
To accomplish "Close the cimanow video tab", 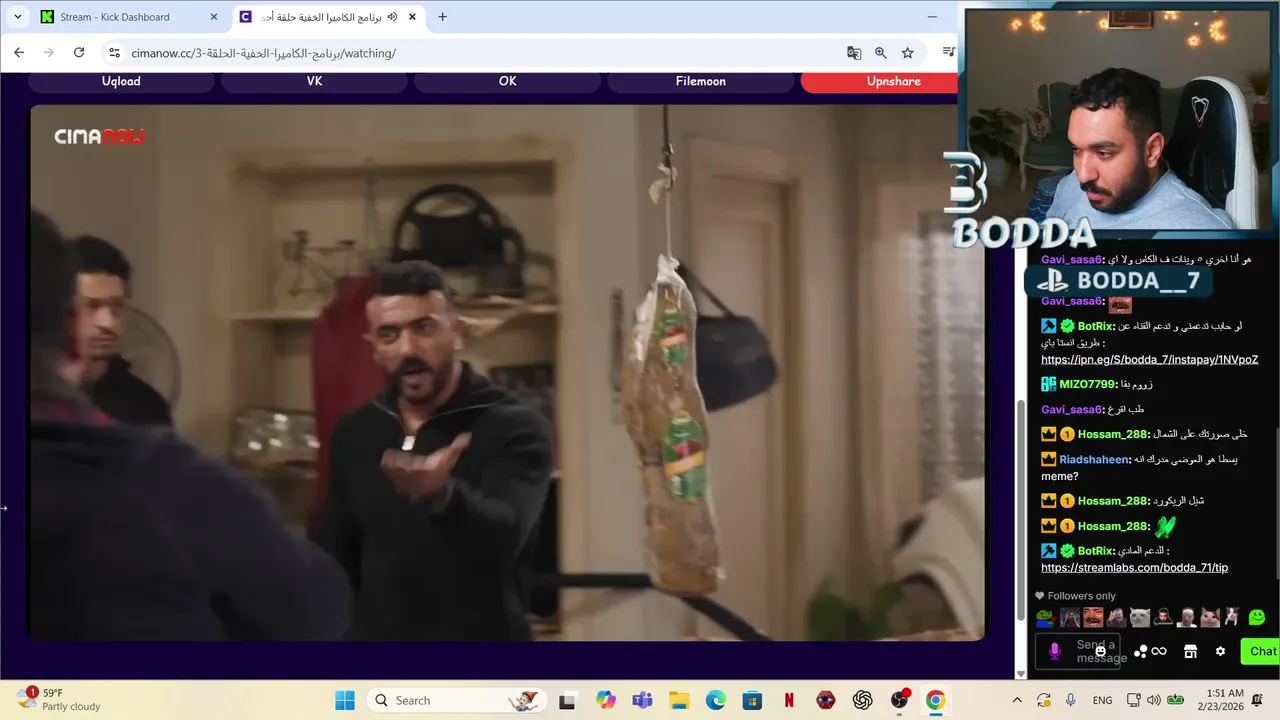I will pos(412,17).
